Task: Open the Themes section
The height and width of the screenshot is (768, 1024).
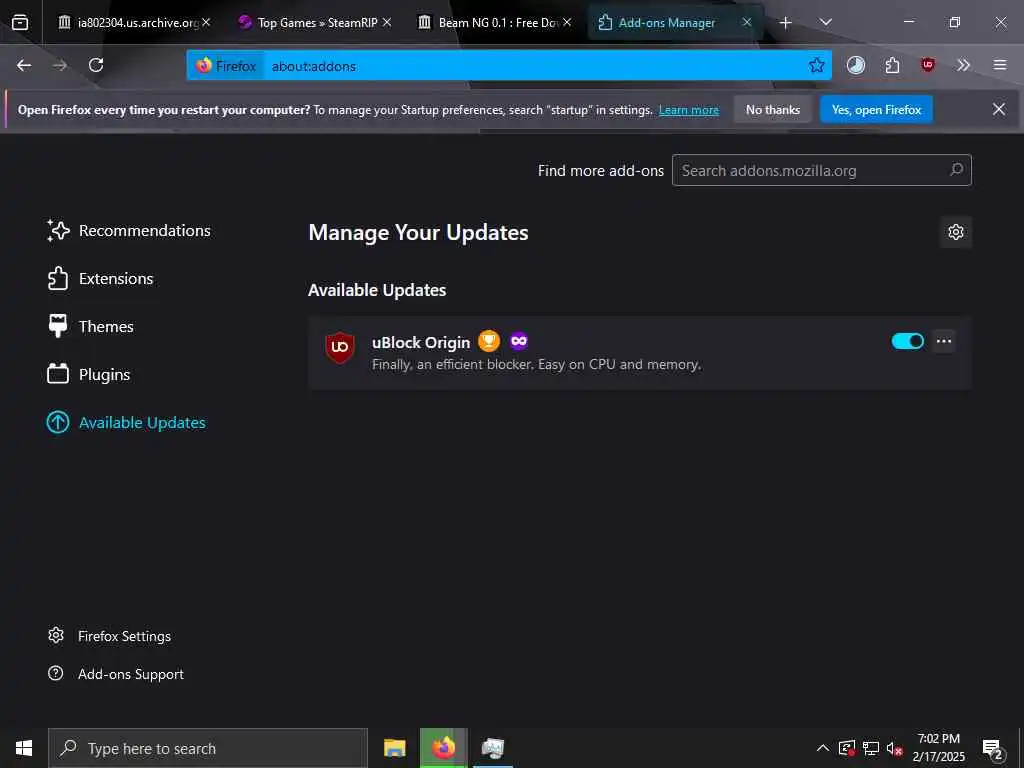Action: pos(90,327)
